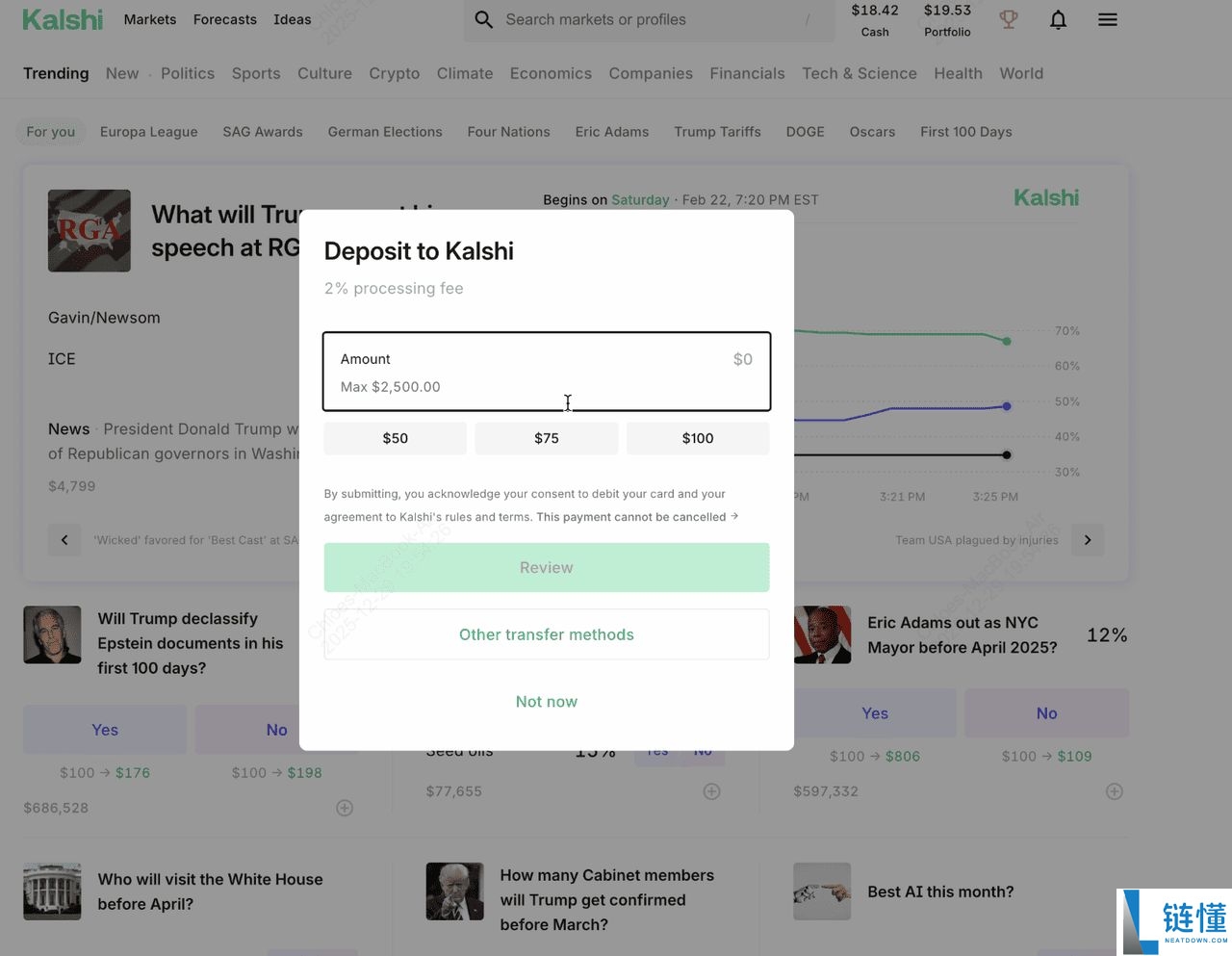Open the Eric Adams market thumbnail

coord(822,634)
